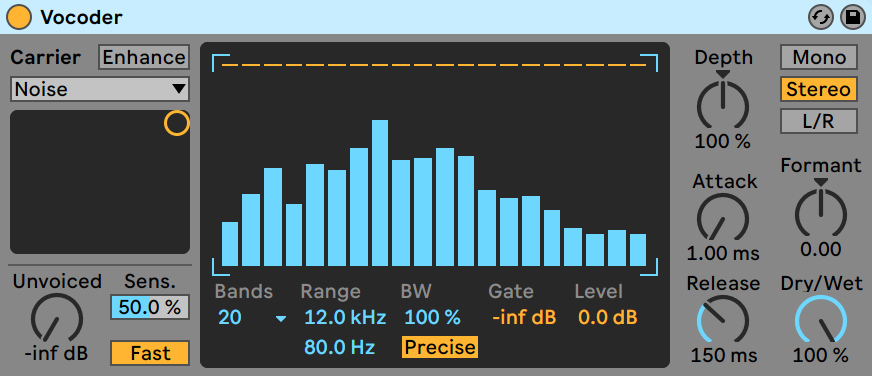Select the Stereo mode button
The width and height of the screenshot is (872, 376).
click(x=819, y=90)
